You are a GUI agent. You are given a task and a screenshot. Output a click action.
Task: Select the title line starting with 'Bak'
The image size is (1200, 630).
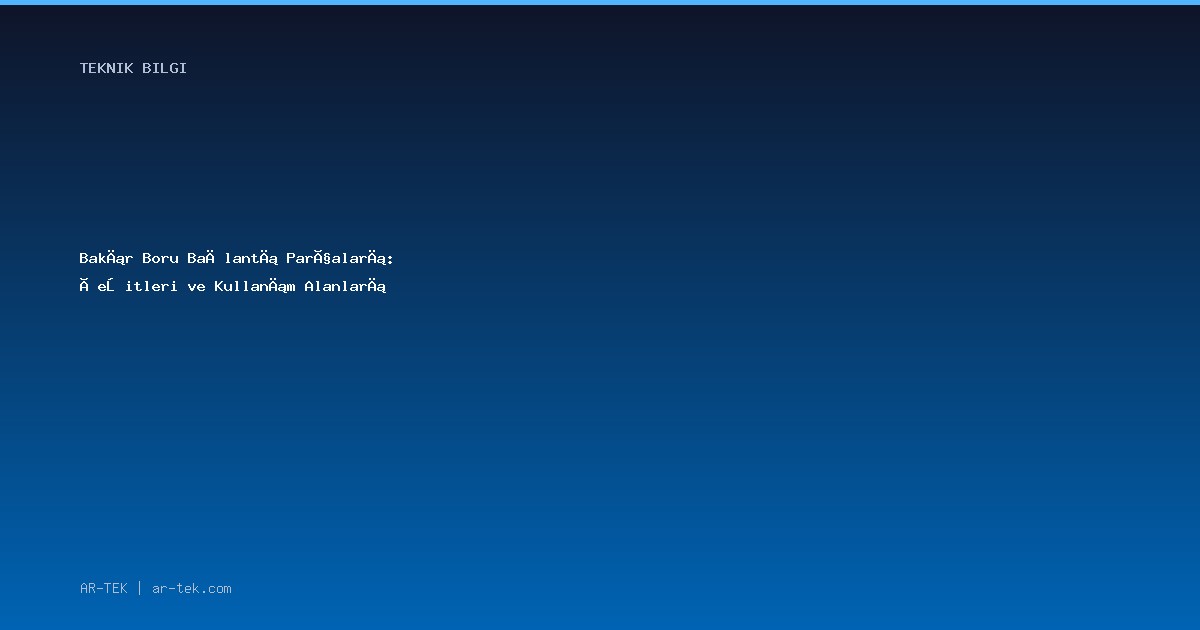pos(237,258)
